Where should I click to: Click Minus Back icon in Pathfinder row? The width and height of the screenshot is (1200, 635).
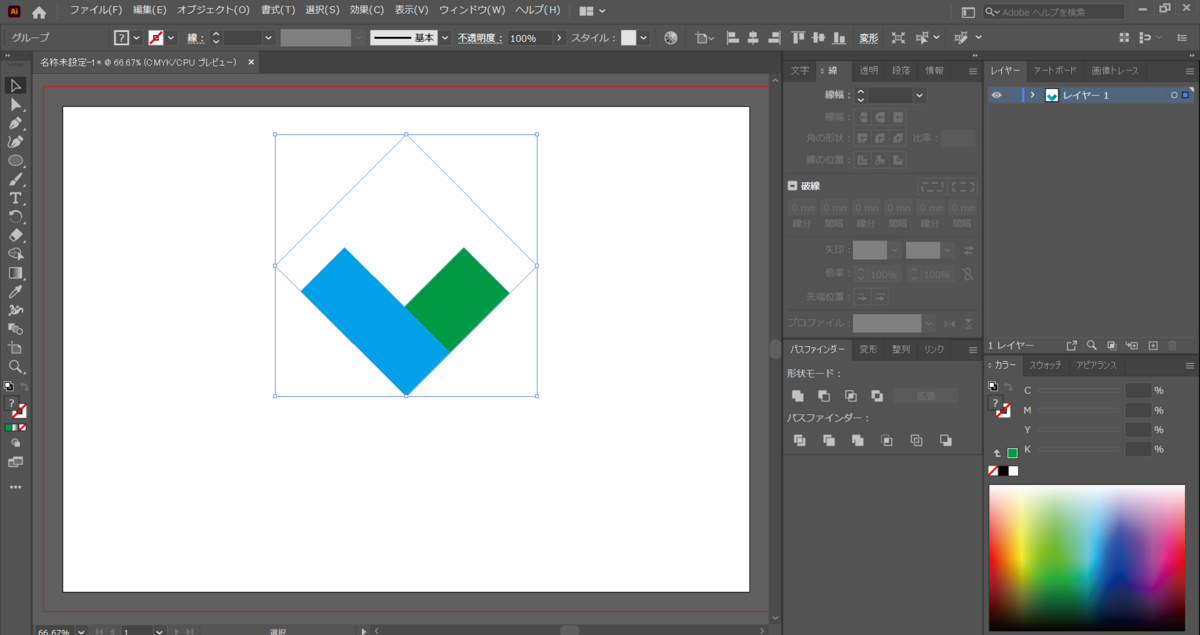pos(946,440)
